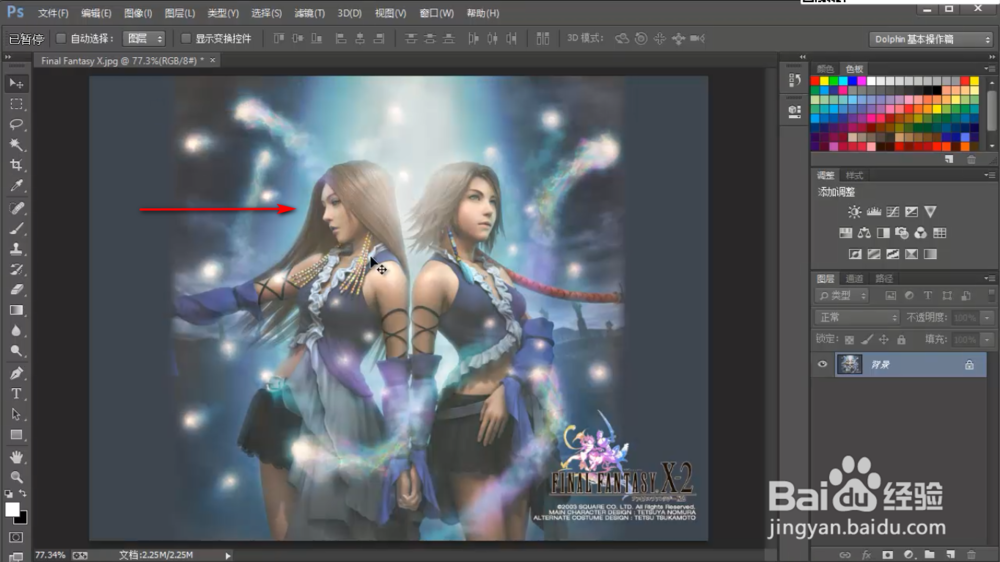The image size is (1000, 562).
Task: Open the blend mode 正常 dropdown
Action: point(857,317)
